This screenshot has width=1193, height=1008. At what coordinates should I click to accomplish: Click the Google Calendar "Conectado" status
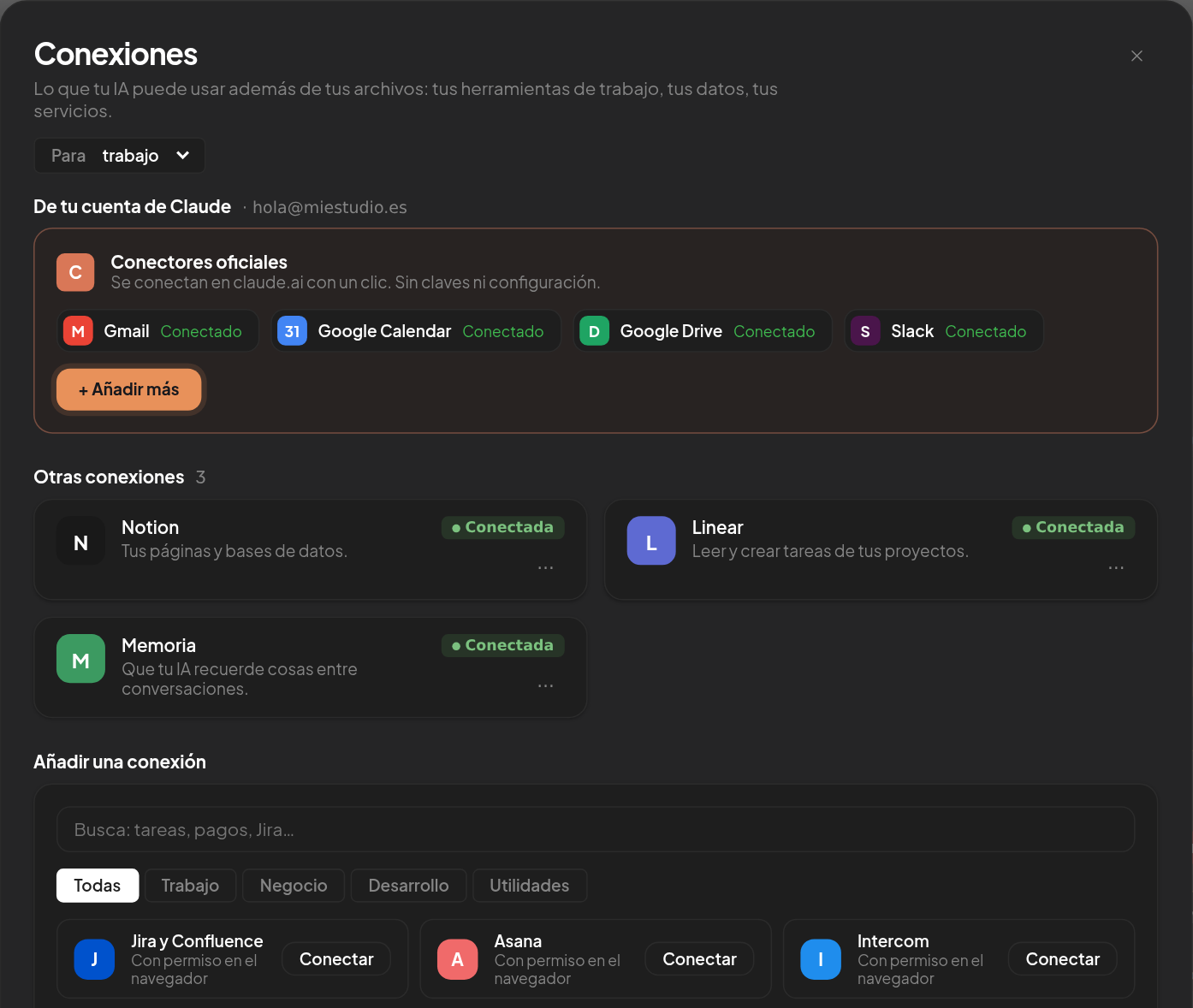503,331
